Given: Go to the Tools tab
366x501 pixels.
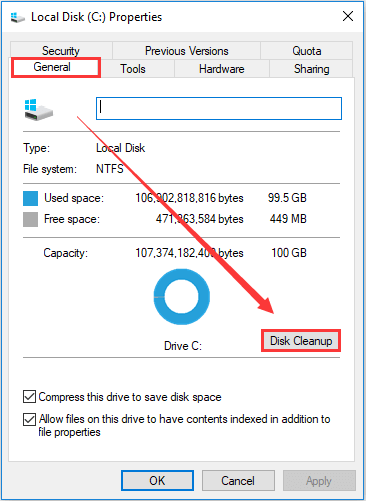Looking at the screenshot, I should tap(133, 69).
